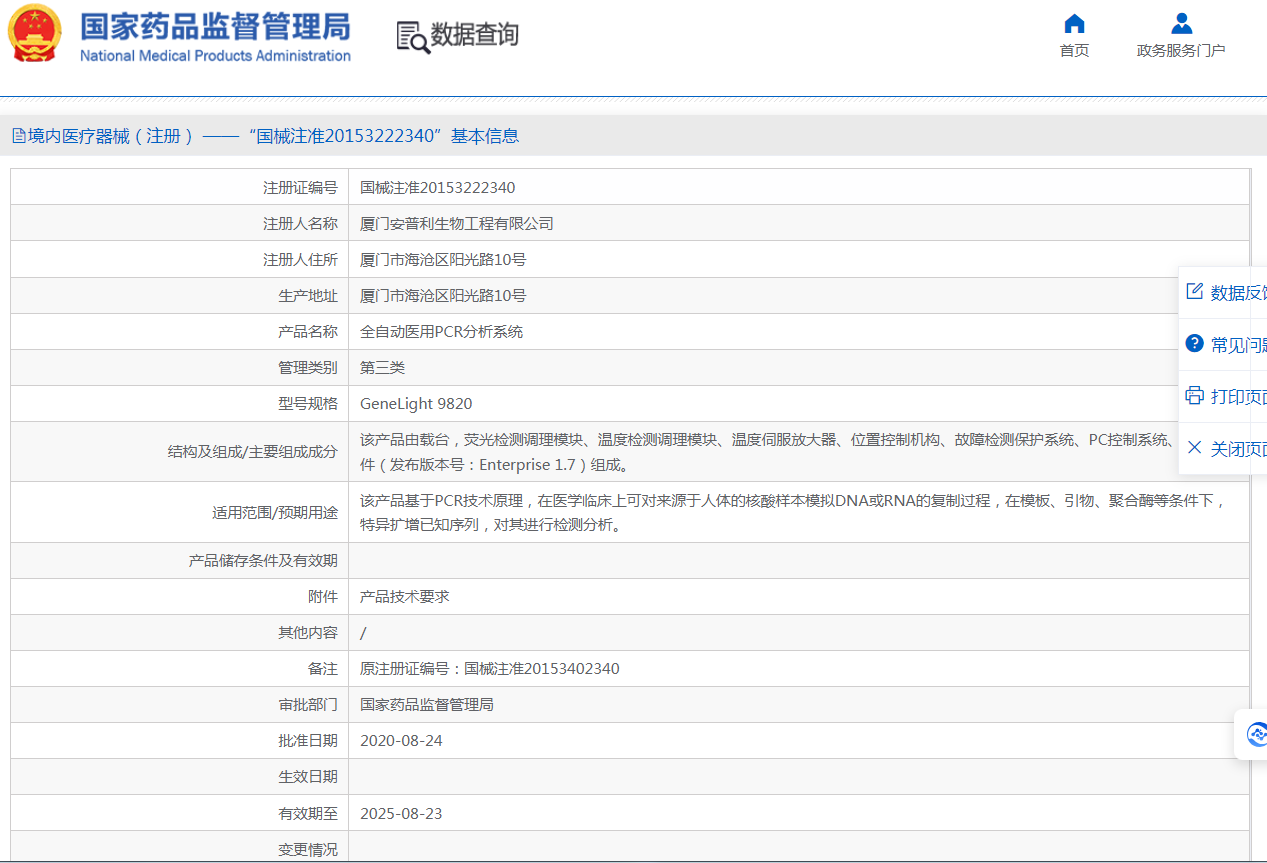This screenshot has width=1267, height=863.
Task: Click the 常见问题 question mark icon
Action: 1194,344
